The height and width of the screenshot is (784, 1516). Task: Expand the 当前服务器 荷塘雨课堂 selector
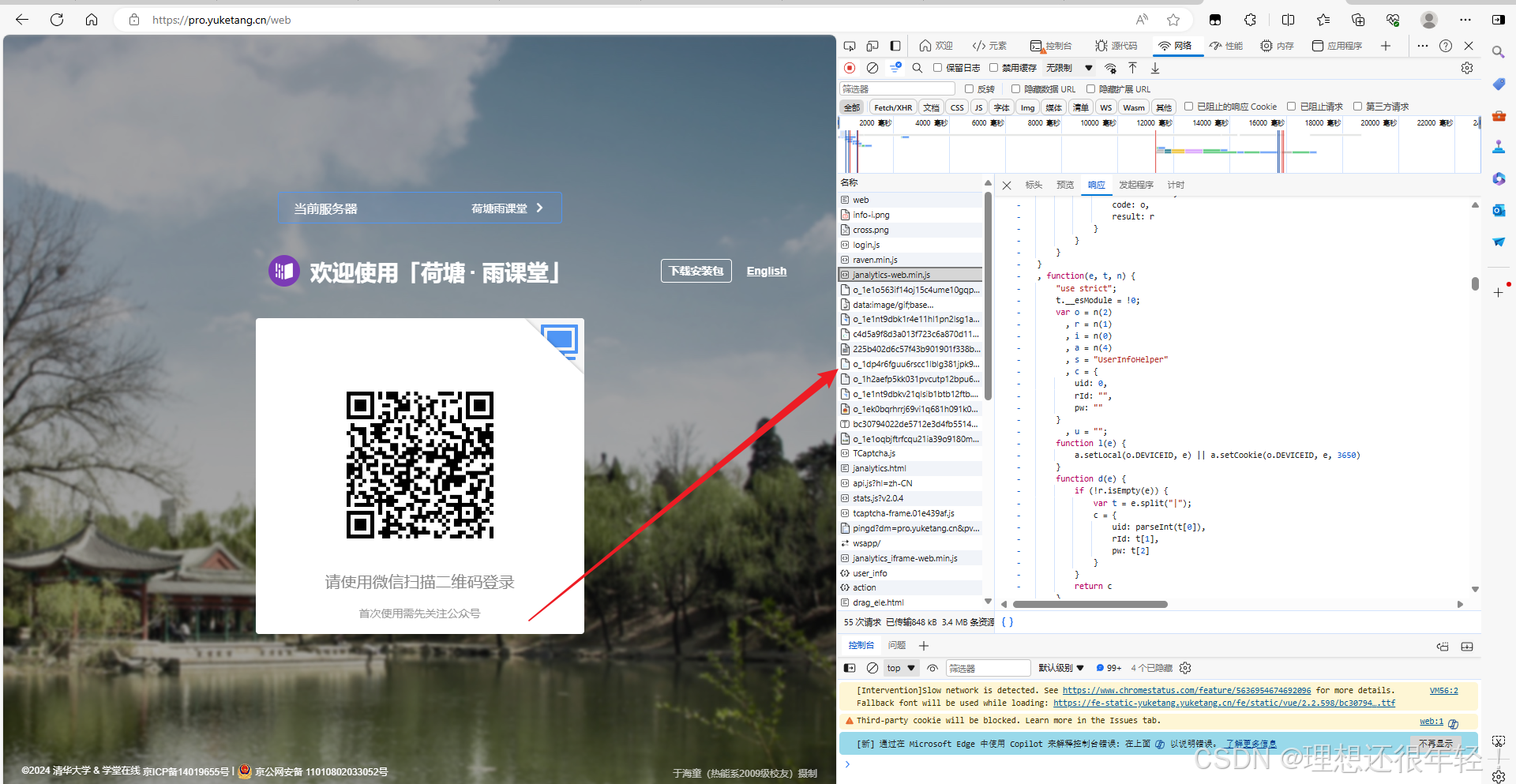tap(419, 208)
